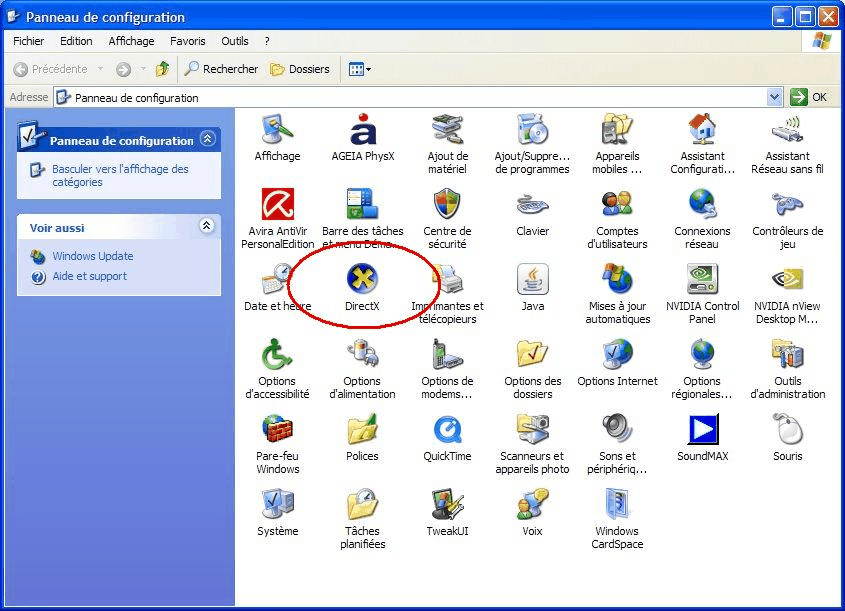
Task: Open Date et heure icon
Action: pos(278,279)
